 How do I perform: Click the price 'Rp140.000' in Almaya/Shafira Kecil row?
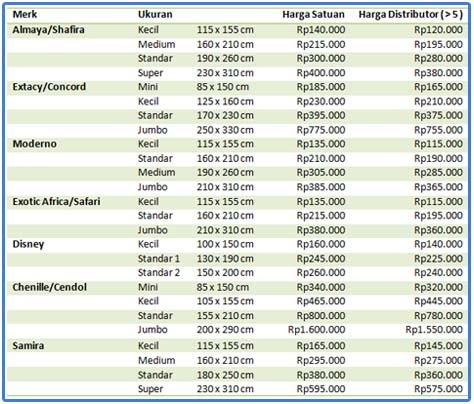tap(321, 30)
